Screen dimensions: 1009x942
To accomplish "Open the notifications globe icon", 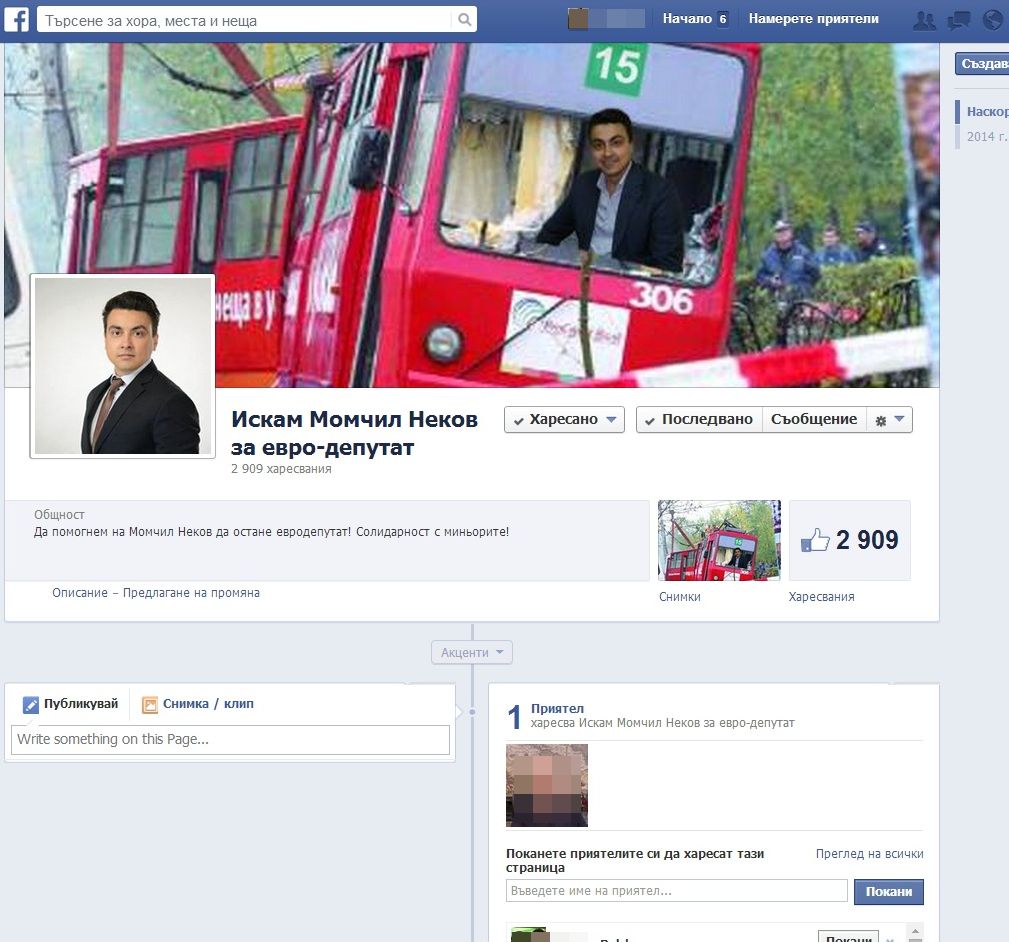I will pos(993,21).
